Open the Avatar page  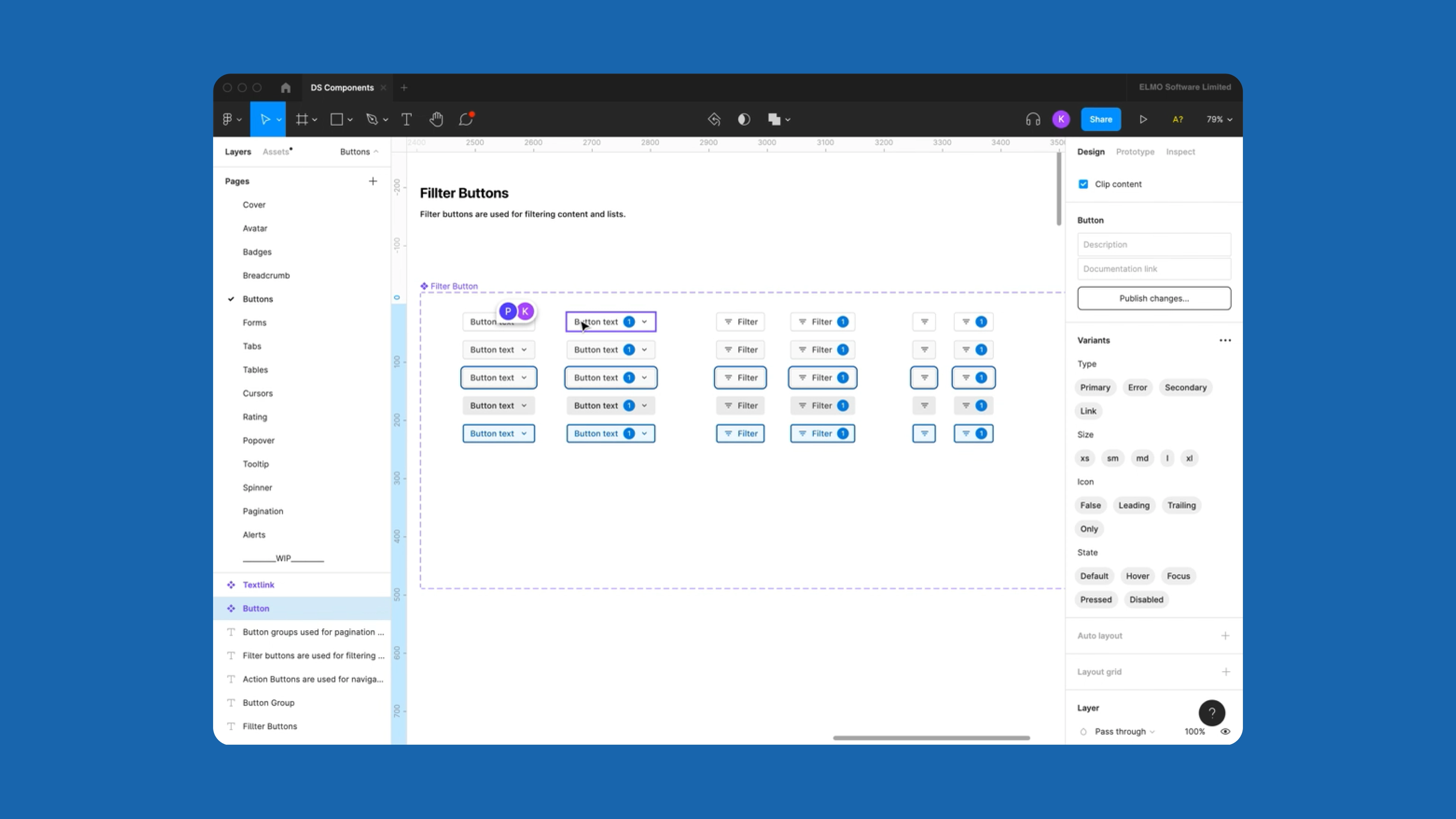pyautogui.click(x=255, y=228)
